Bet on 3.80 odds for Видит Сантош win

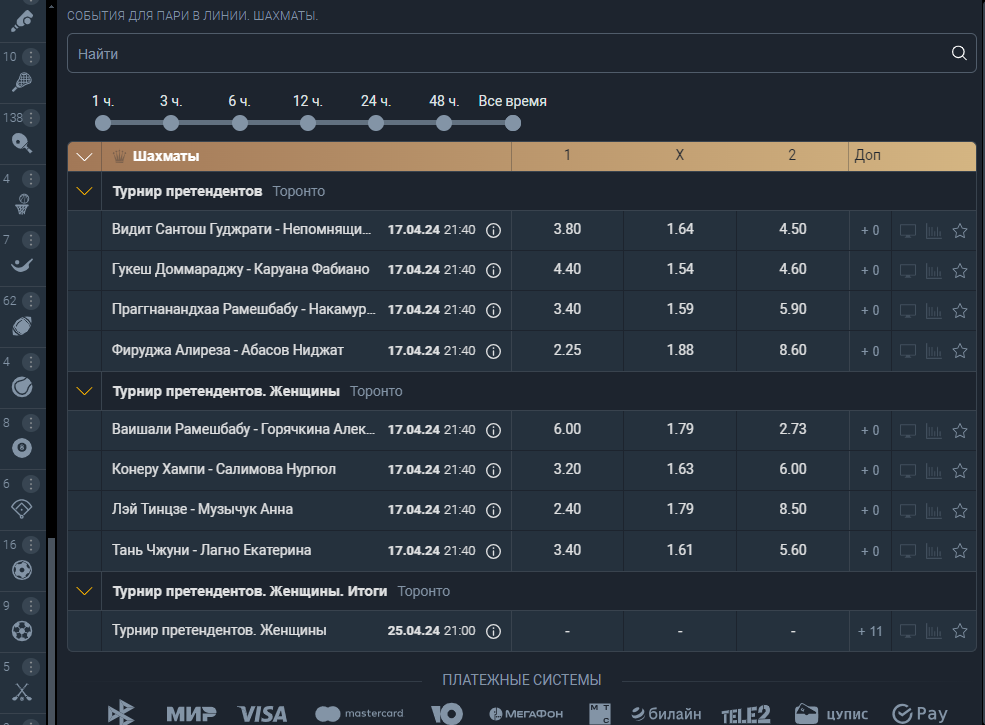567,229
